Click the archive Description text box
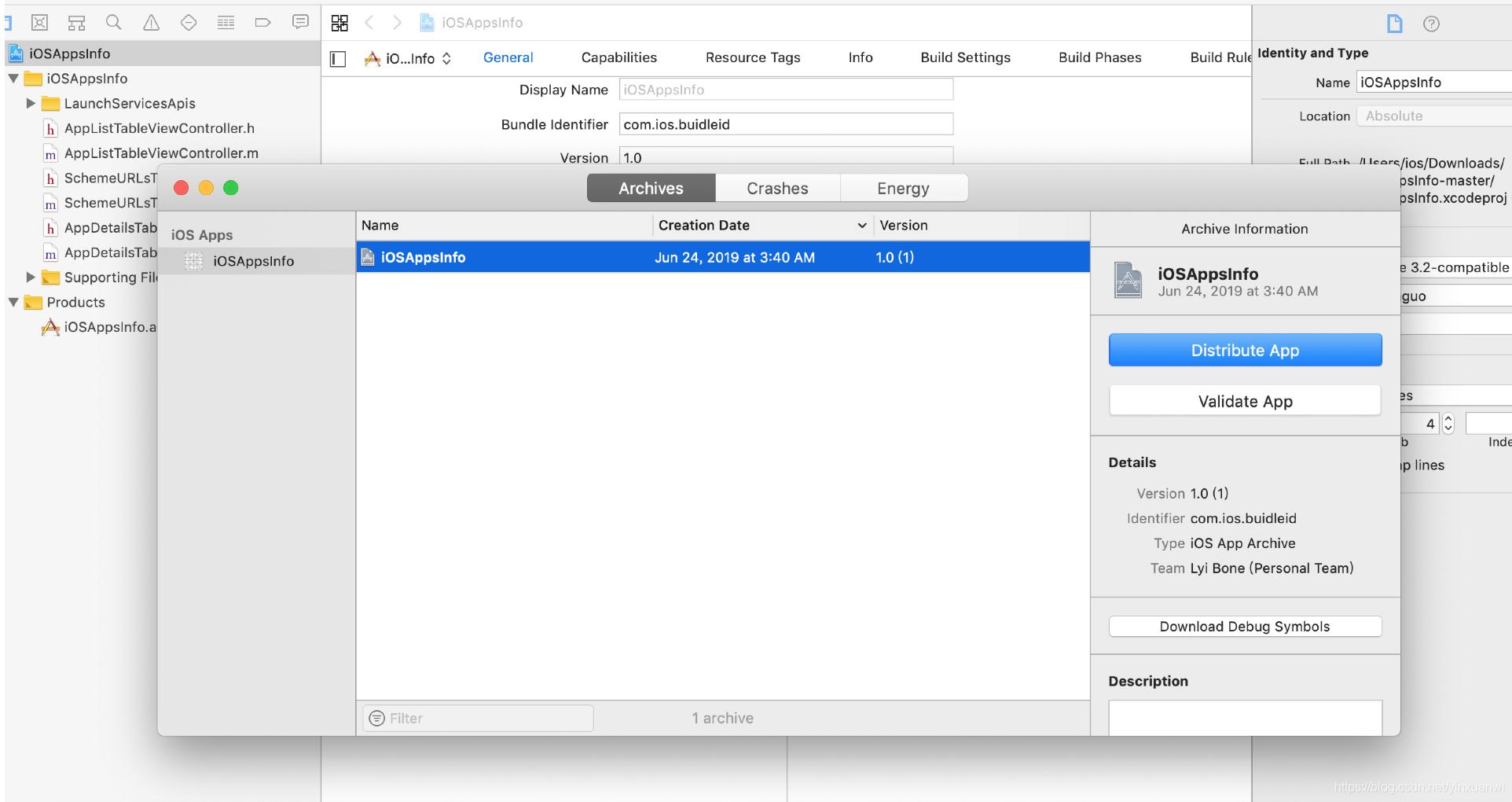The image size is (1512, 802). [x=1246, y=718]
